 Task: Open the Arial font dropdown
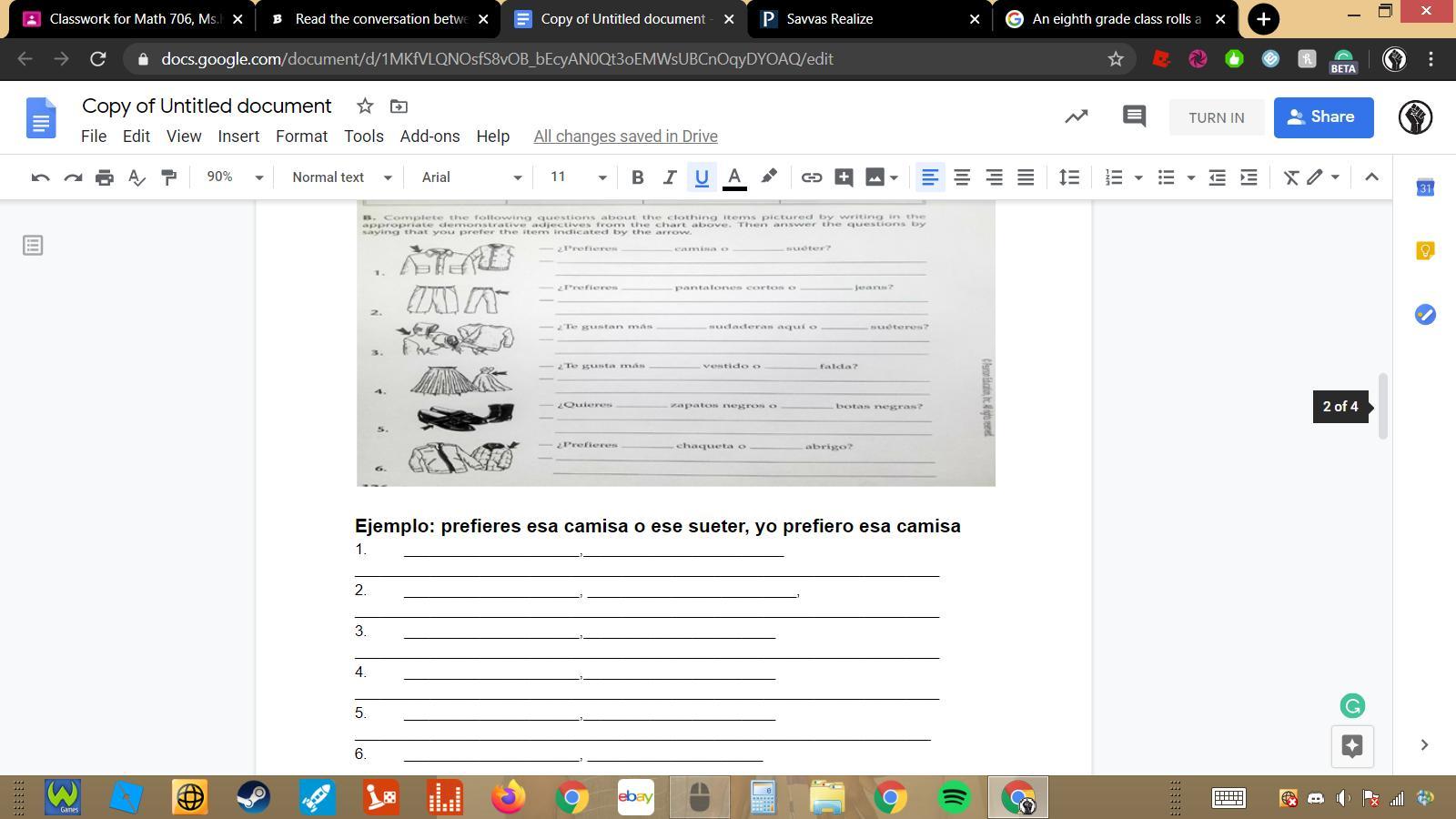pyautogui.click(x=470, y=177)
